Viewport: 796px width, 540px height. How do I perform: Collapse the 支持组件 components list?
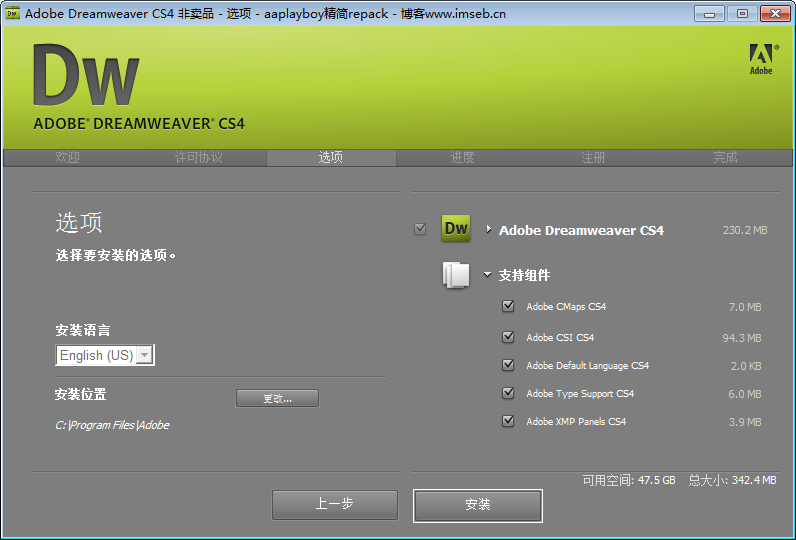coord(487,275)
